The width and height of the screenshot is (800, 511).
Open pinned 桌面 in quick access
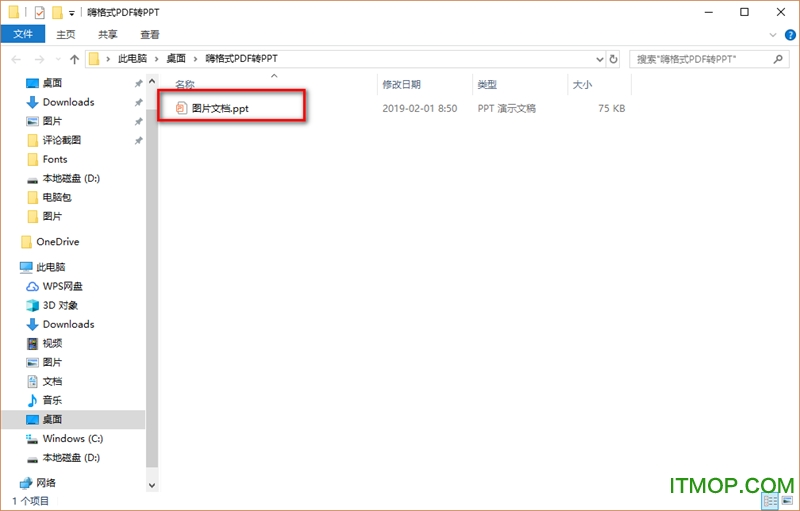click(52, 83)
